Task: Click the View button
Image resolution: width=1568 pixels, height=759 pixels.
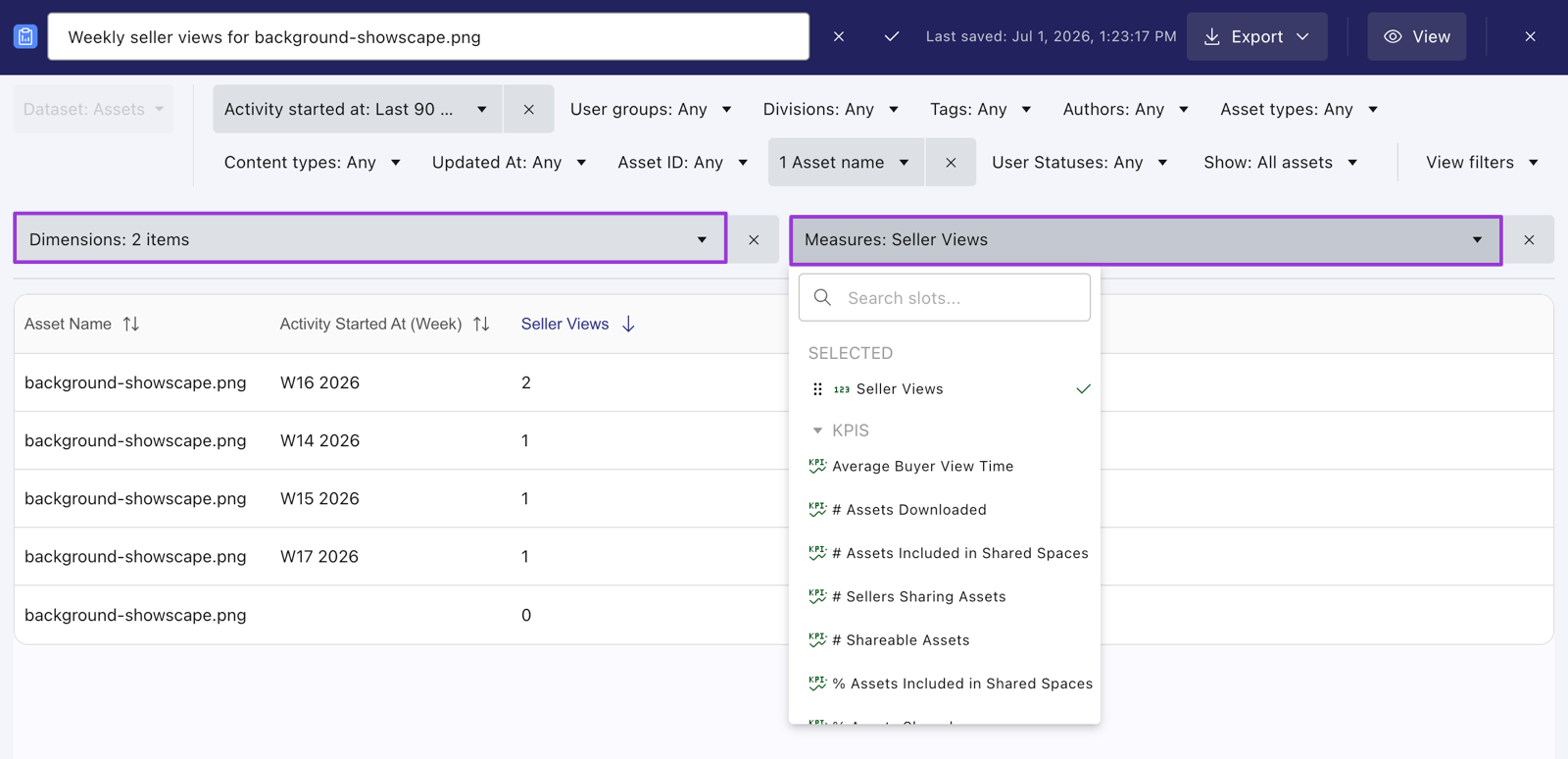Action: click(x=1416, y=36)
